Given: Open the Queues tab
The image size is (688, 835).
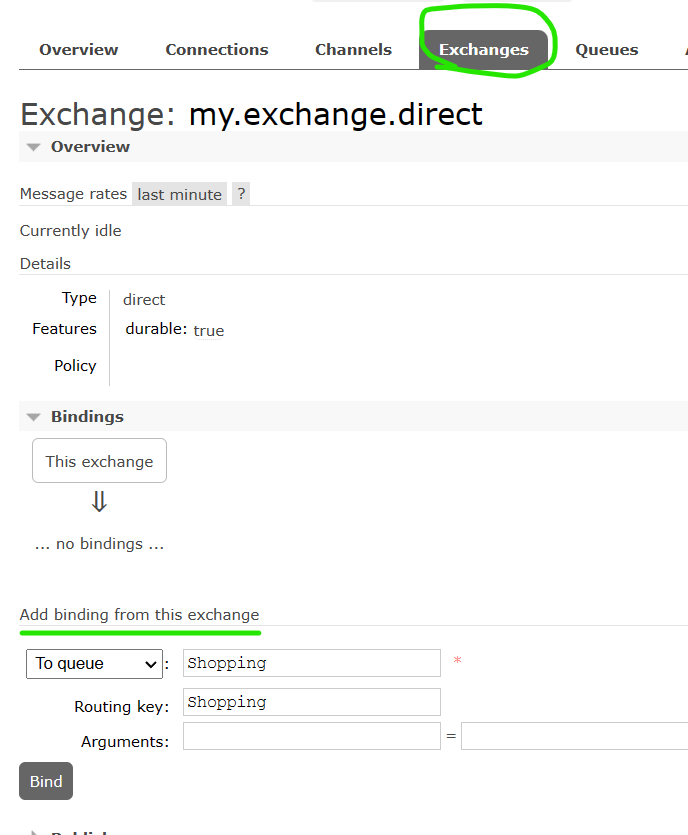Looking at the screenshot, I should tap(607, 50).
